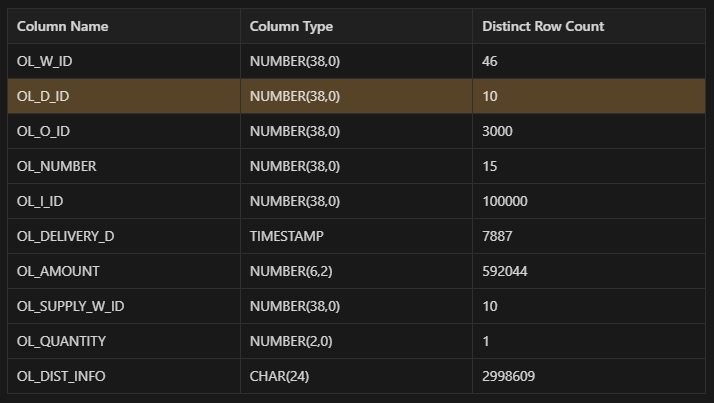Click the count 1 in OL_QUANTITY row
The width and height of the screenshot is (714, 403).
(486, 341)
